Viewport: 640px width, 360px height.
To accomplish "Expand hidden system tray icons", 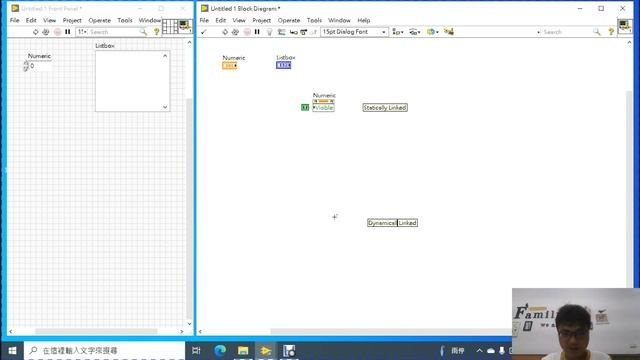I will (x=479, y=351).
